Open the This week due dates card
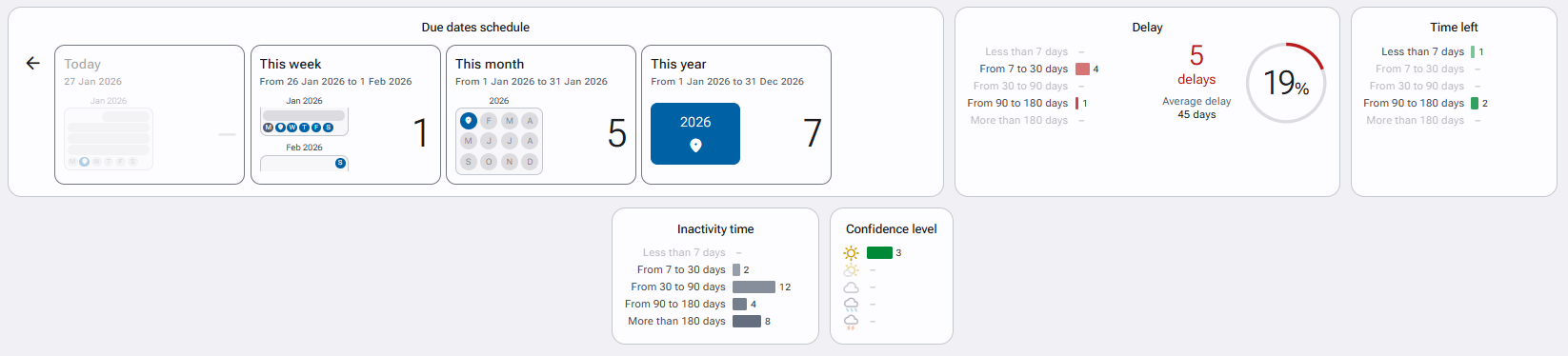Image resolution: width=1568 pixels, height=356 pixels. [346, 114]
